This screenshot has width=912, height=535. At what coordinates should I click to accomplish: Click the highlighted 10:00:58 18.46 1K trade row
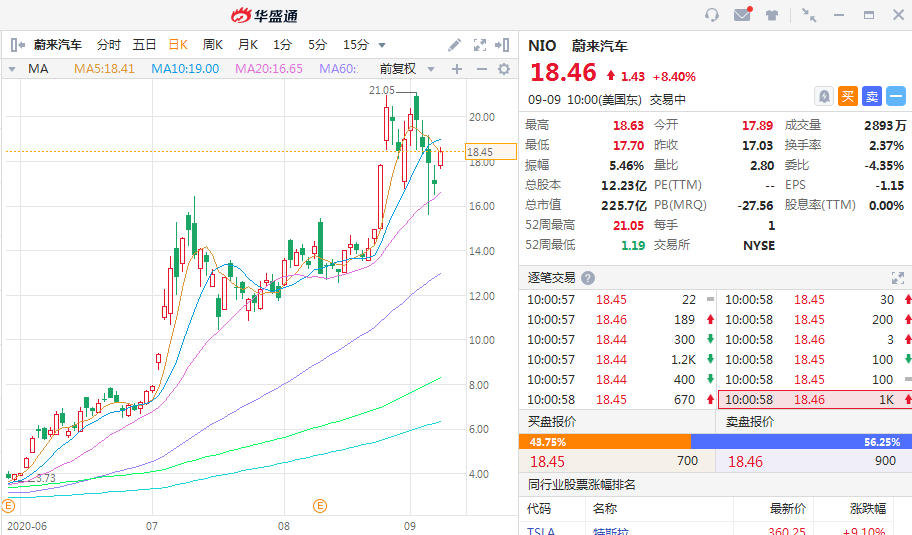pos(815,400)
